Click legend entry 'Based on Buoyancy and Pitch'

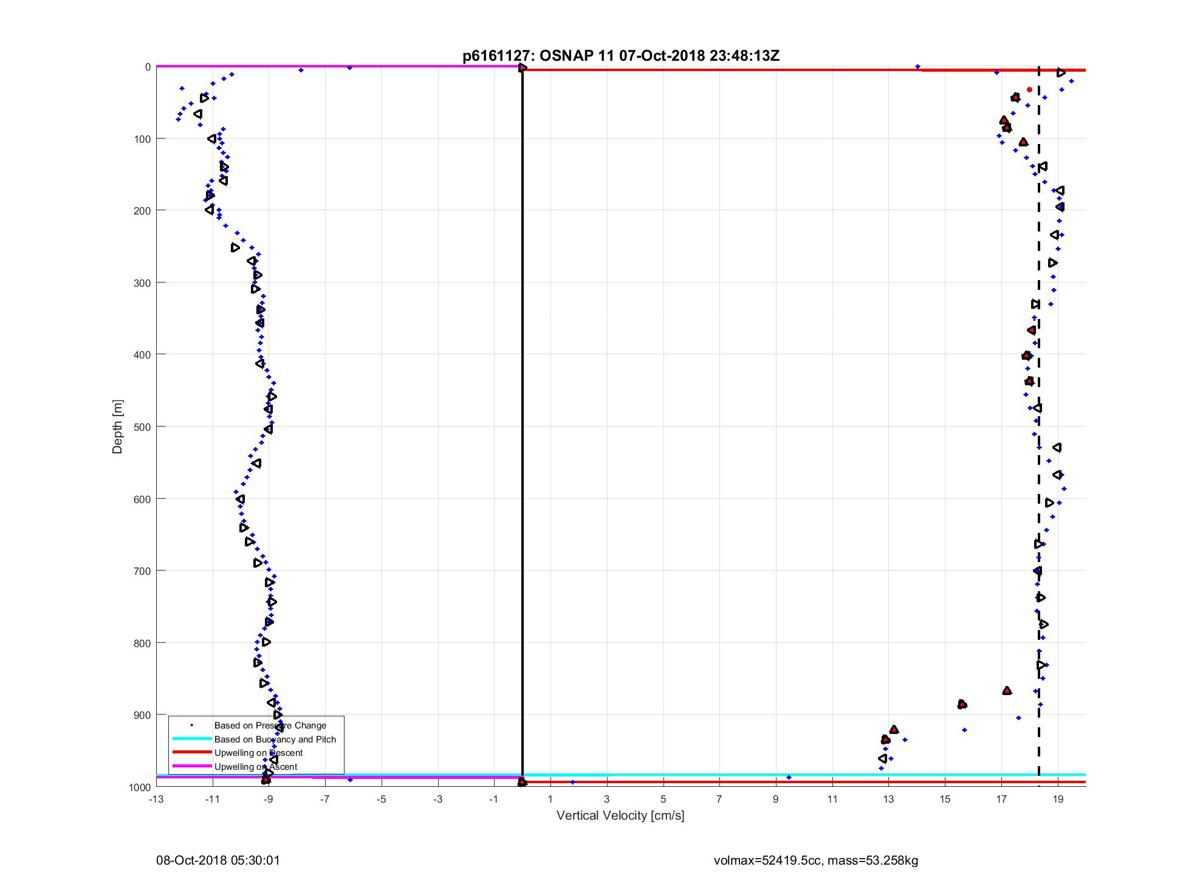pyautogui.click(x=275, y=739)
